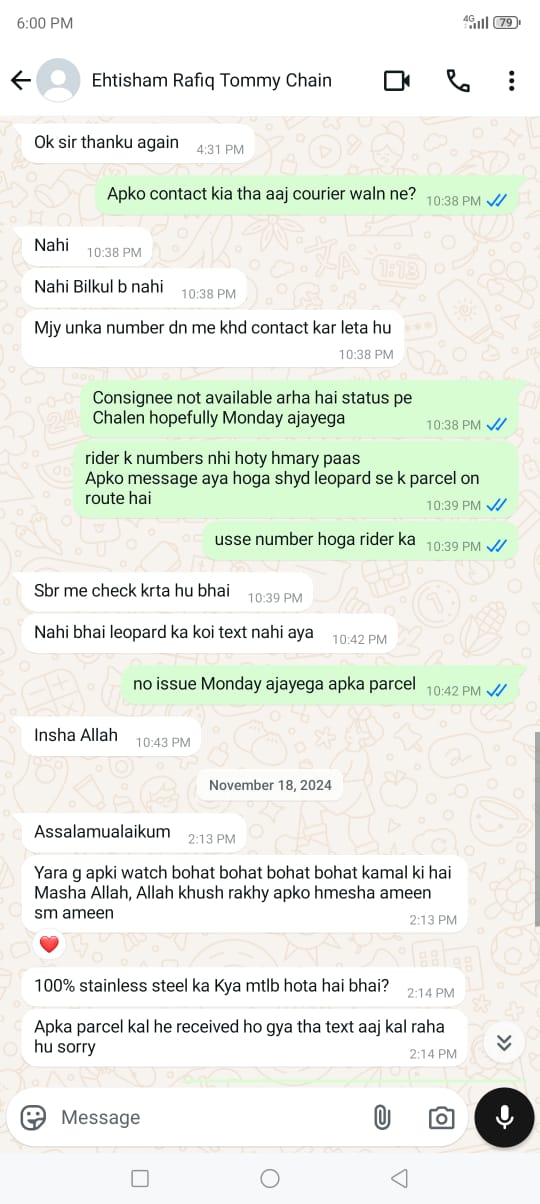Open the camera from message bar
The width and height of the screenshot is (540, 1204).
(441, 1118)
